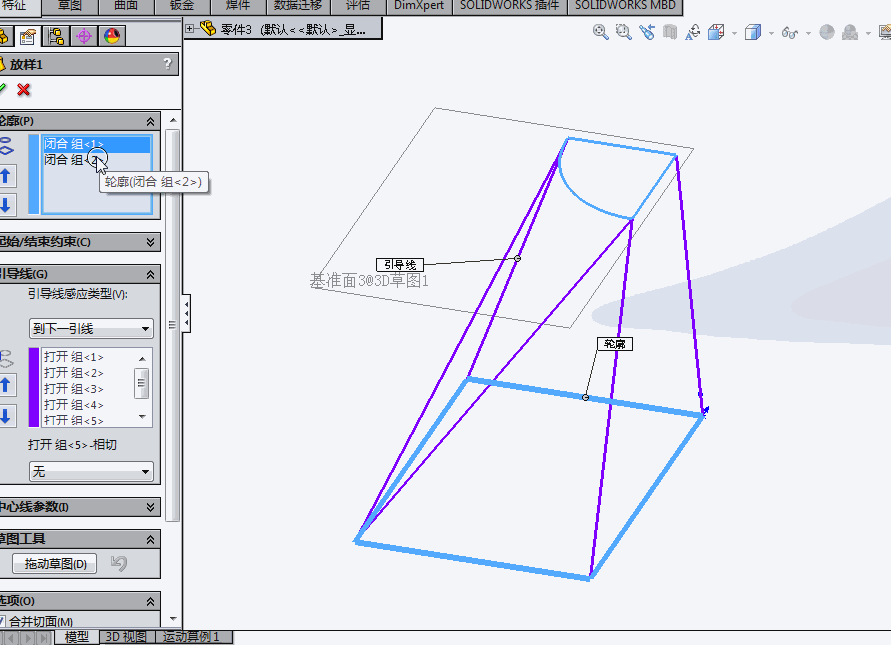
Task: Expand 起始/结束约束(C) section
Action: 150,242
